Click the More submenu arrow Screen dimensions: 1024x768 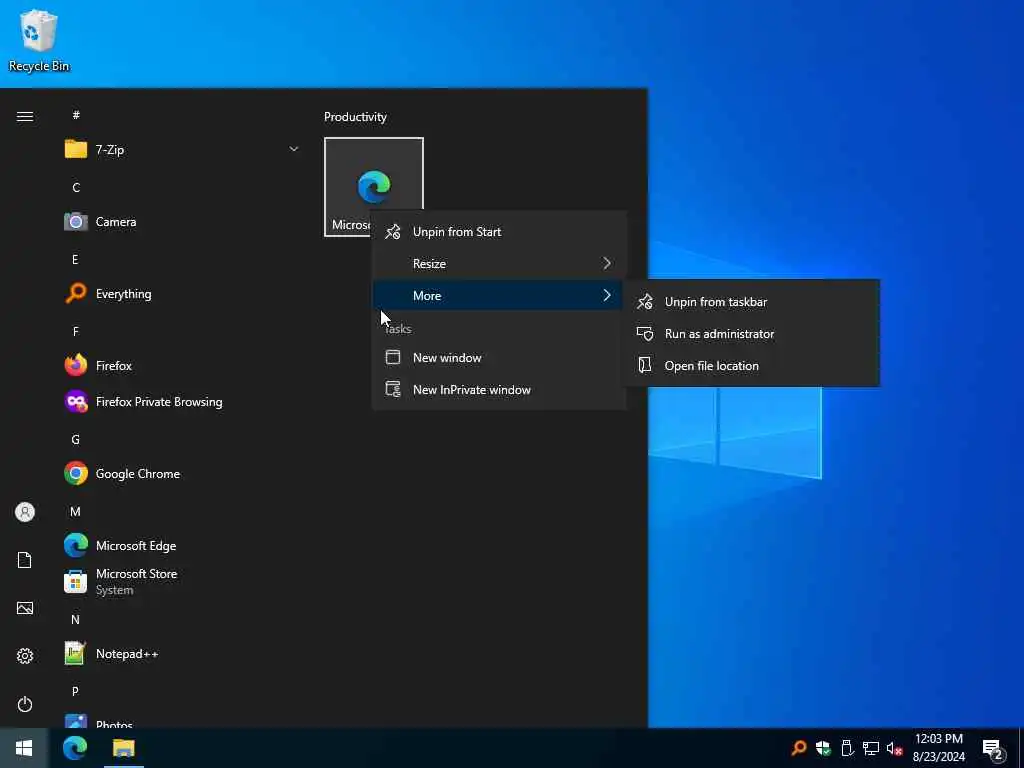coord(607,295)
